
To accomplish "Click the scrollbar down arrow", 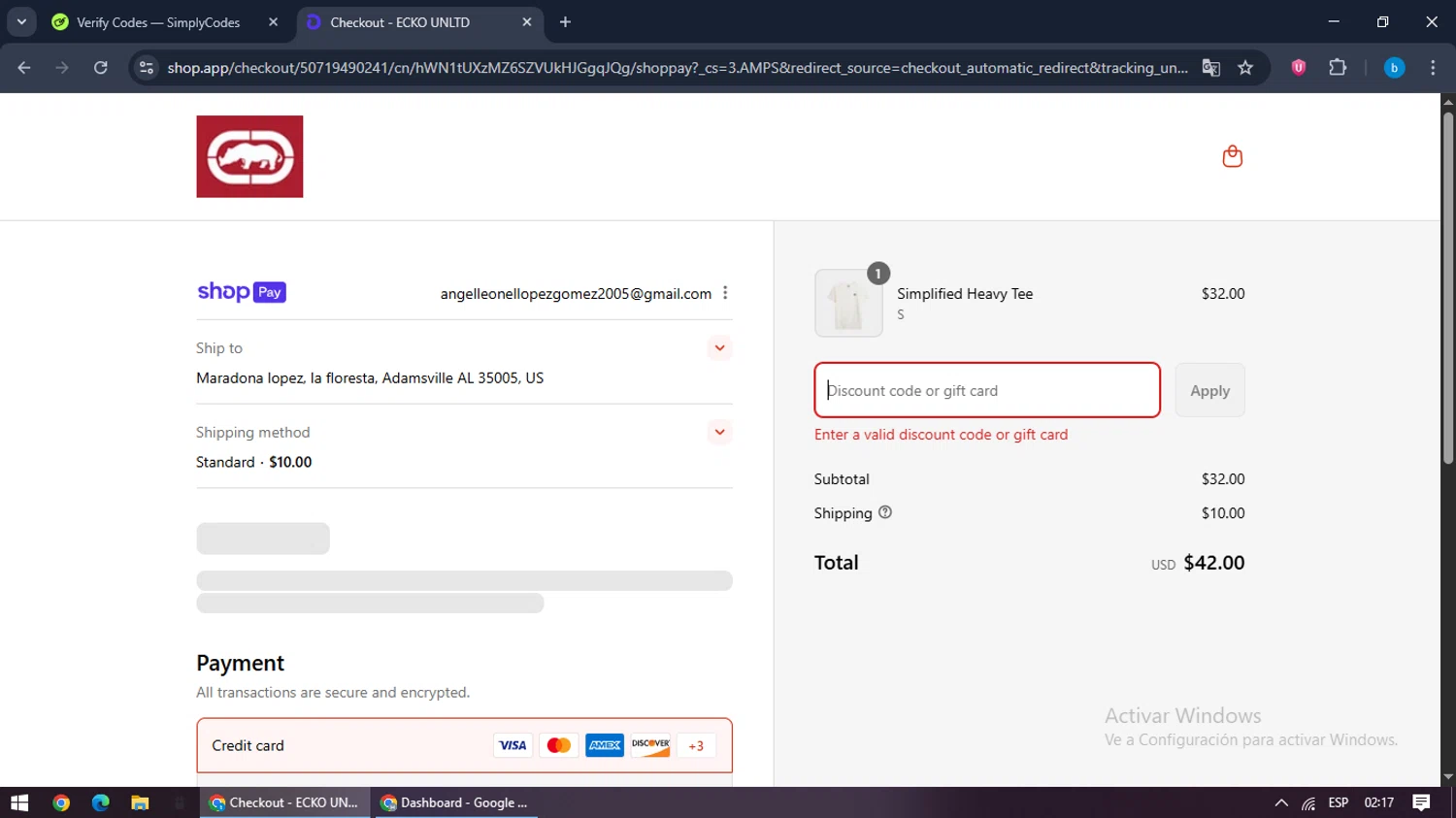I will [x=1448, y=777].
